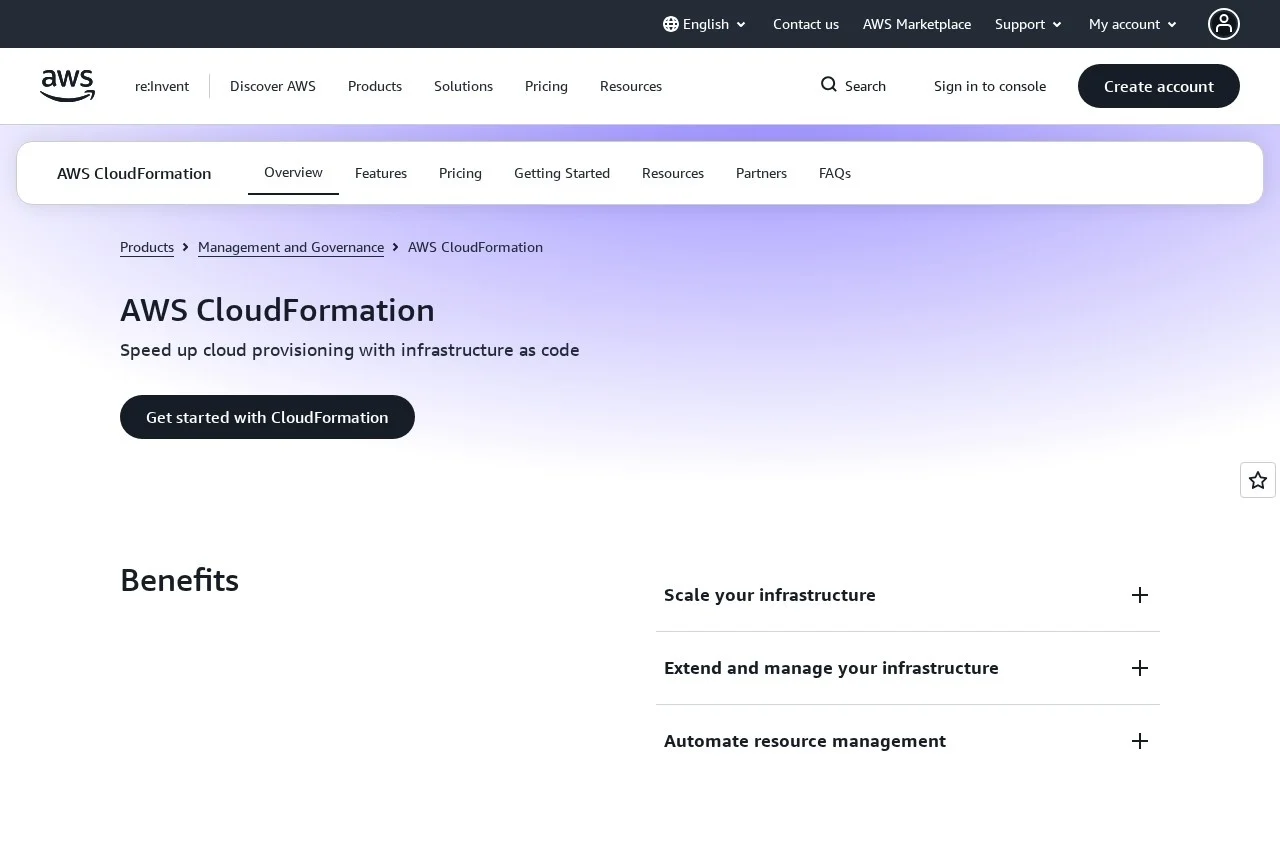
Task: Click the globe language icon
Action: pyautogui.click(x=671, y=24)
